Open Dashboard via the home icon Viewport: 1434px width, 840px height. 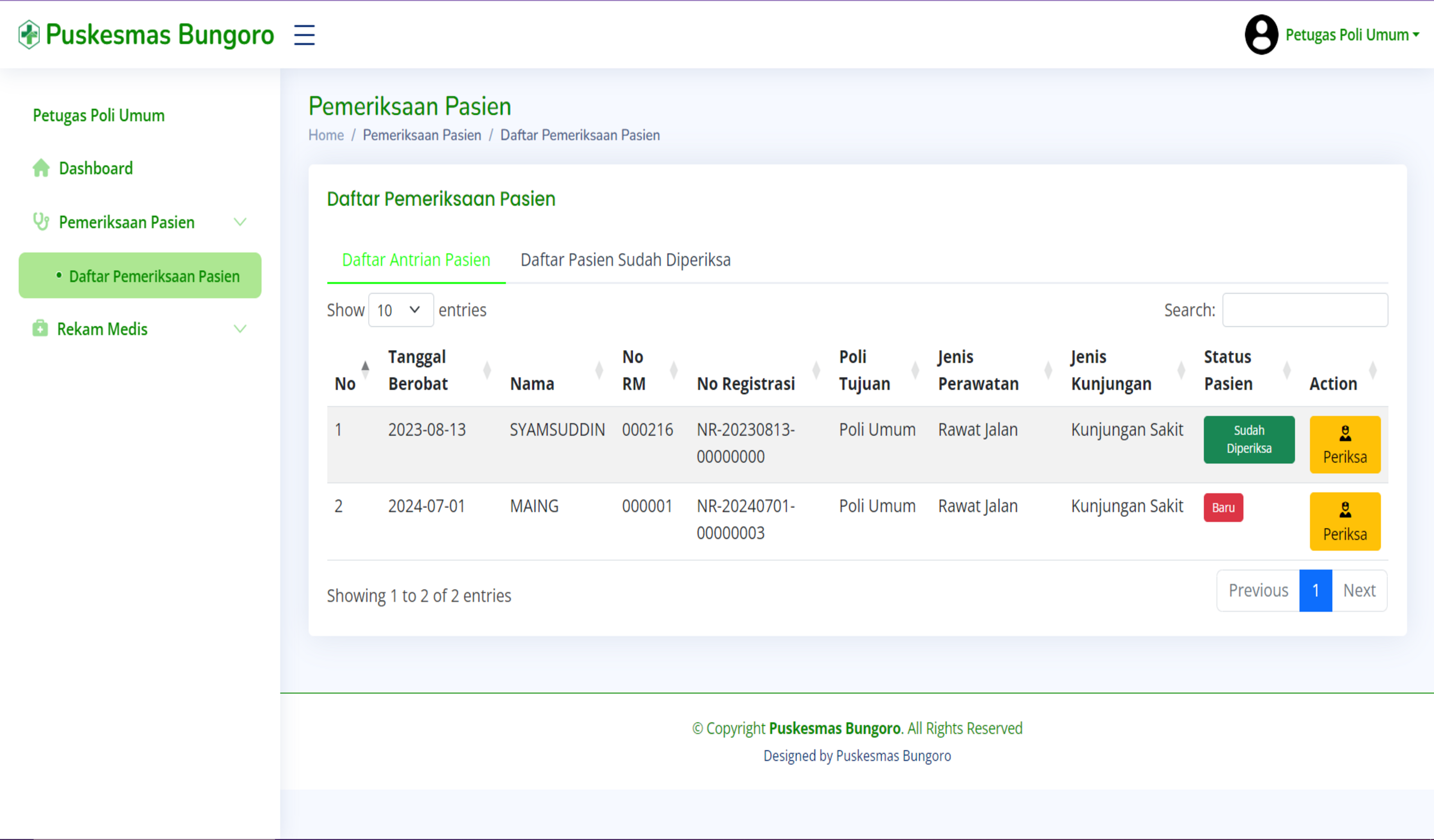tap(41, 168)
